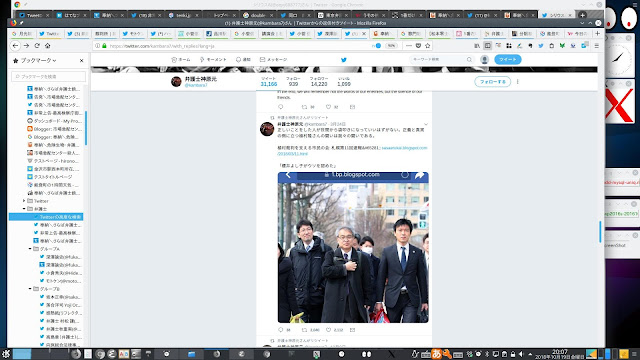Collapse the グループA bookmark folder

[30, 249]
